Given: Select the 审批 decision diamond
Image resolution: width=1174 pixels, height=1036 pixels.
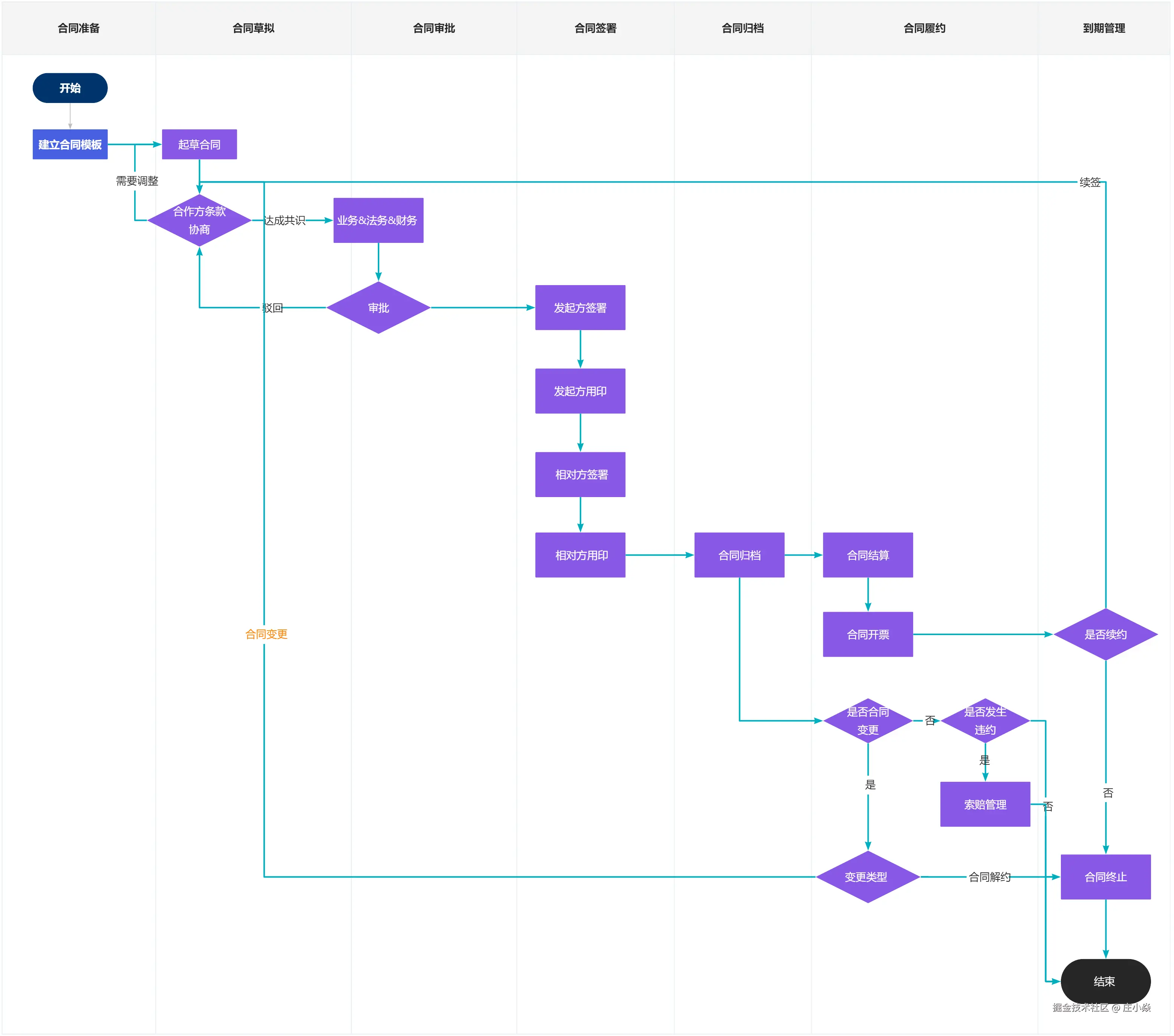Looking at the screenshot, I should [x=378, y=307].
